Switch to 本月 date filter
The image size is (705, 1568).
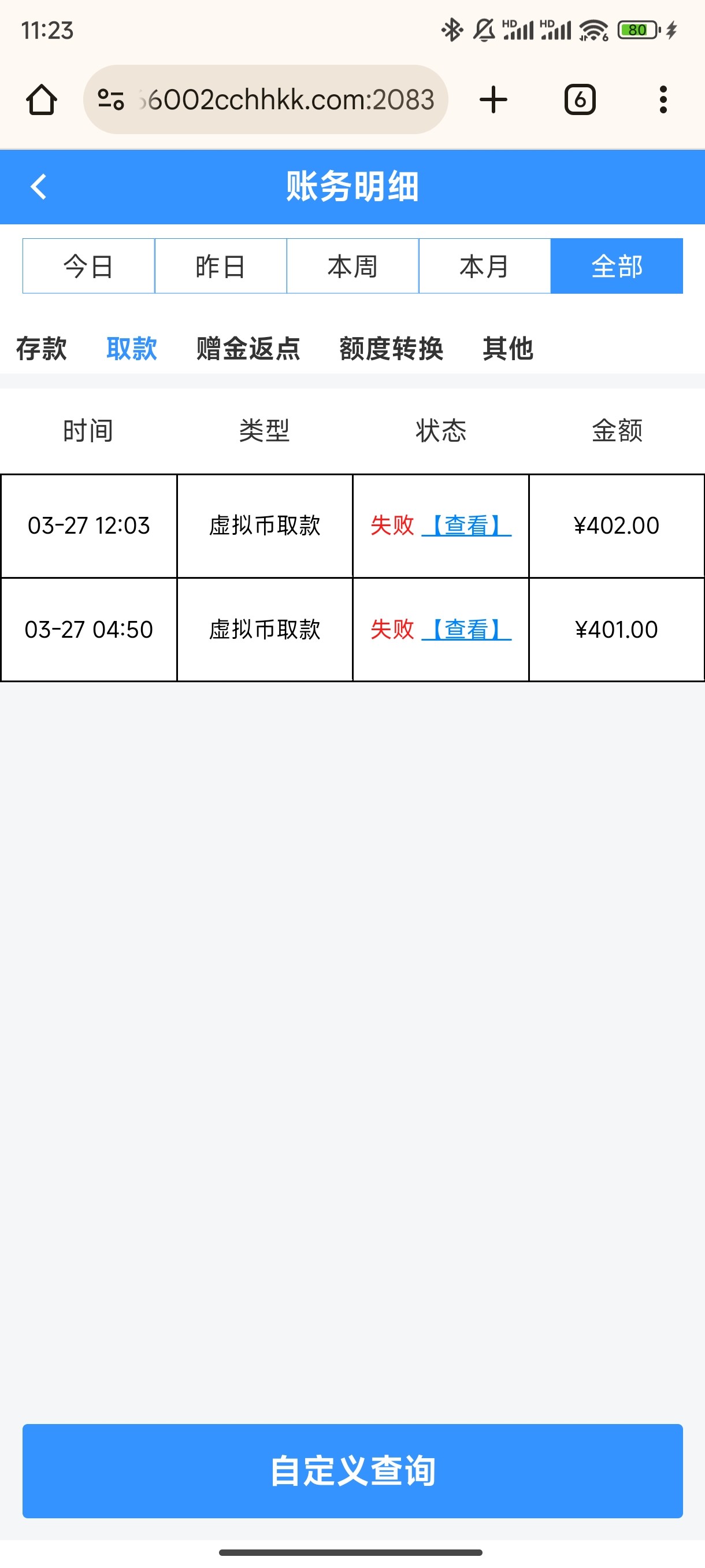tap(485, 266)
